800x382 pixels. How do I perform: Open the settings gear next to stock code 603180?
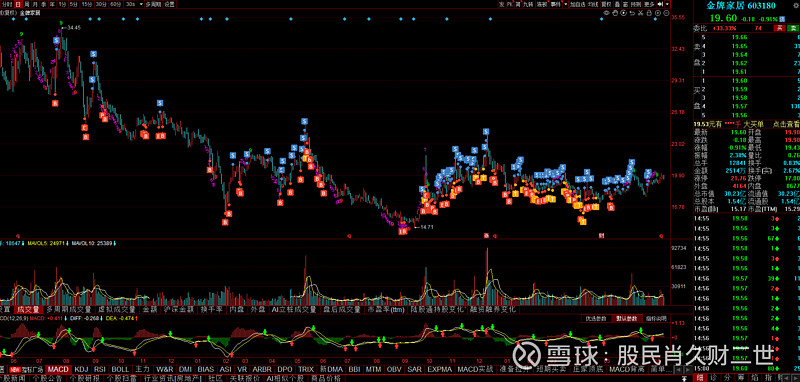point(796,6)
